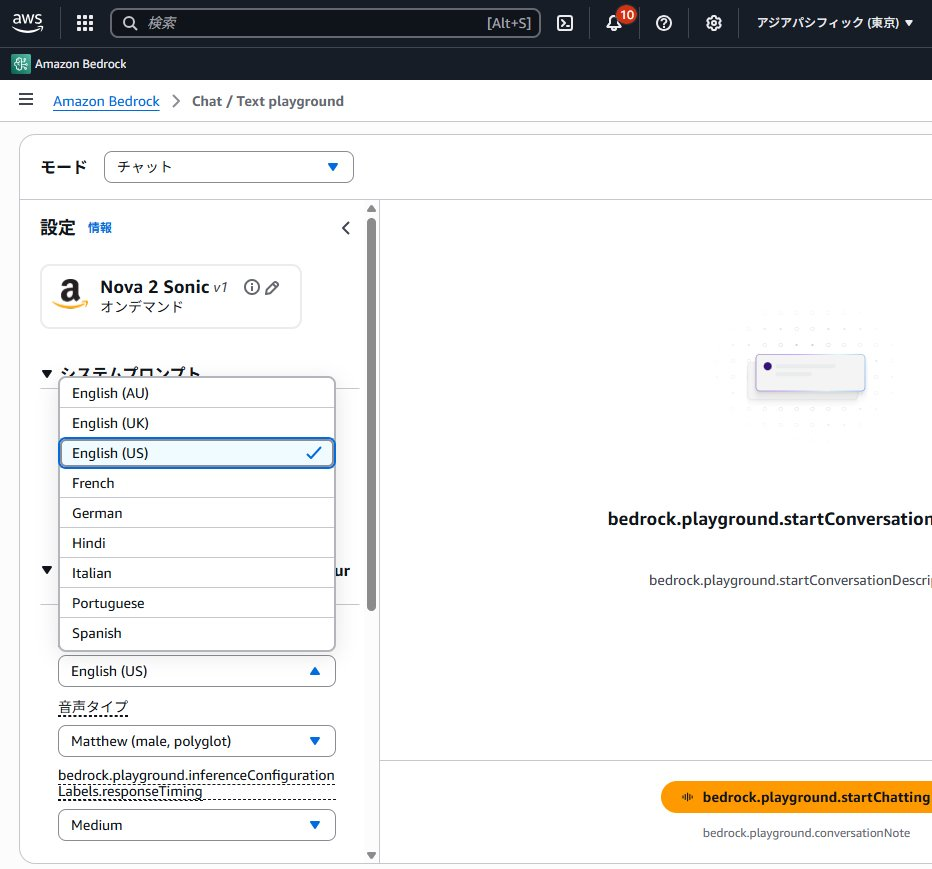The height and width of the screenshot is (869, 932).
Task: Click the Amazon Bedrock service name shortcut
Action: (x=80, y=64)
